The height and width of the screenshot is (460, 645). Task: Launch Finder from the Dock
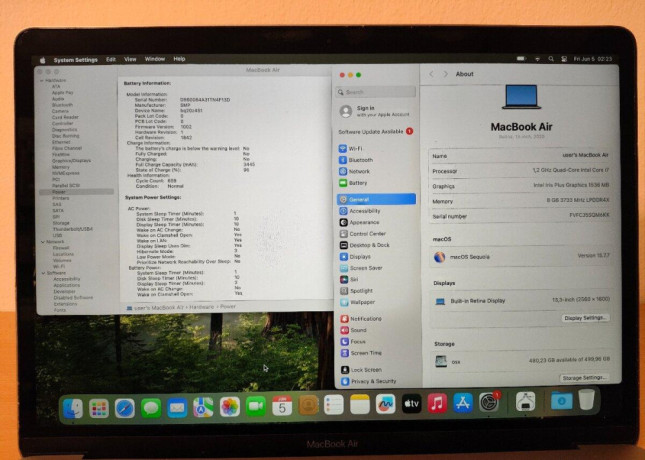click(73, 408)
